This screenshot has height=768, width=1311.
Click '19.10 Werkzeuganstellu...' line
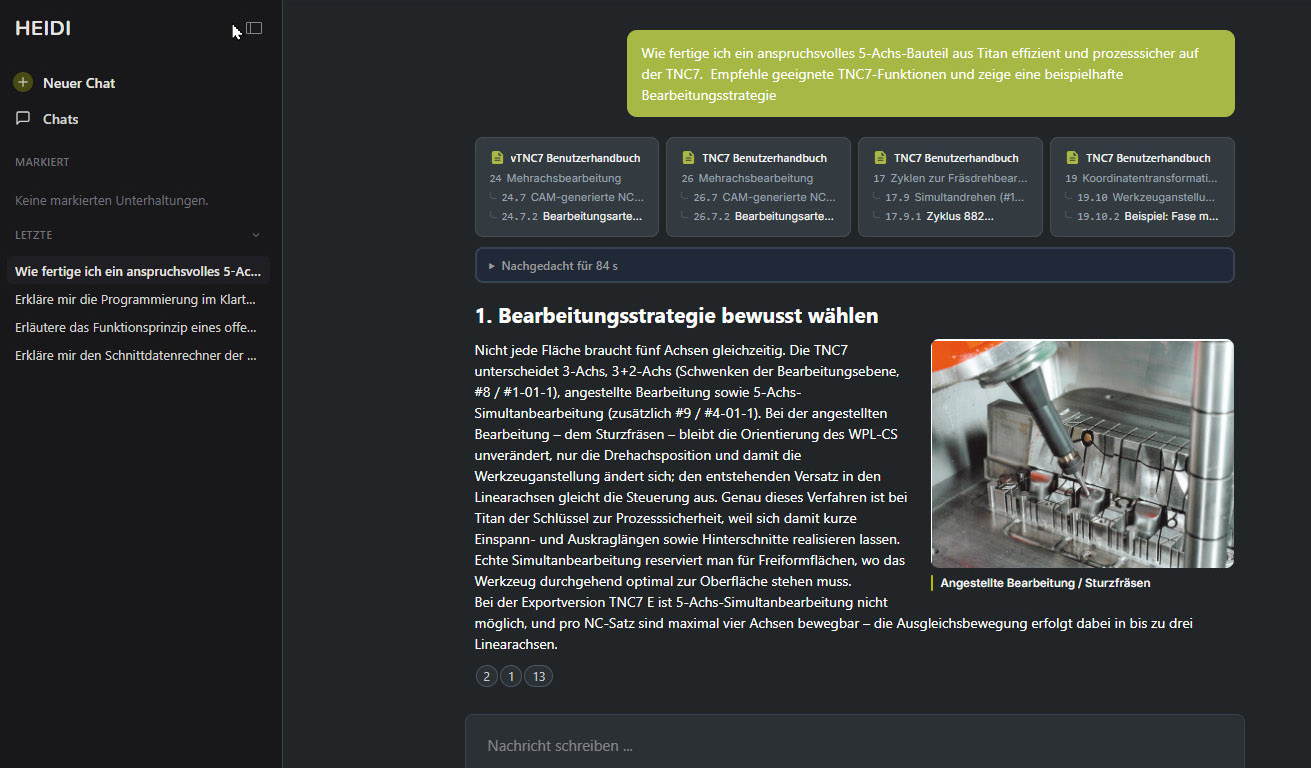pos(1147,197)
